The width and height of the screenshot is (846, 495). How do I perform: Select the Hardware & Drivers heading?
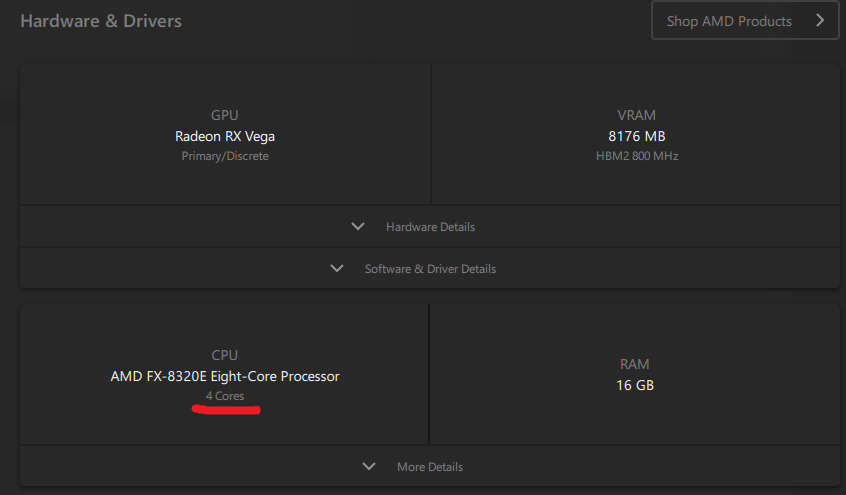[101, 20]
